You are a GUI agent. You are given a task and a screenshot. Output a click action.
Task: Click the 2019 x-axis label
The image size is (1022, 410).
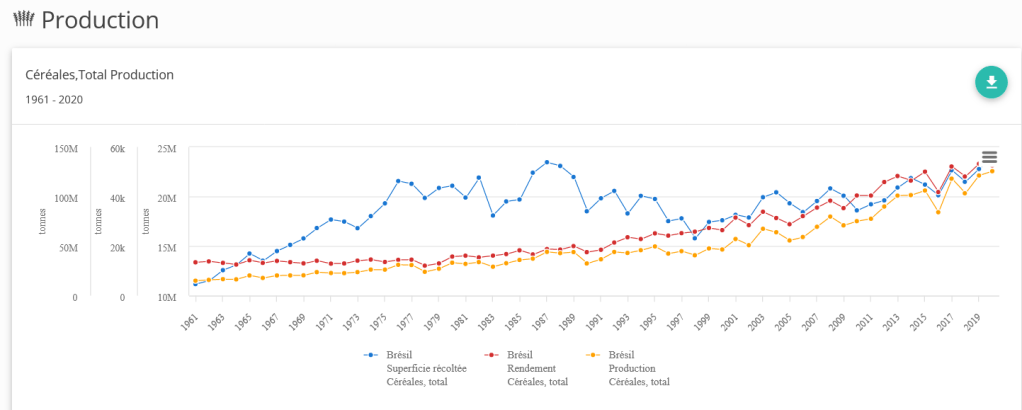click(x=973, y=319)
